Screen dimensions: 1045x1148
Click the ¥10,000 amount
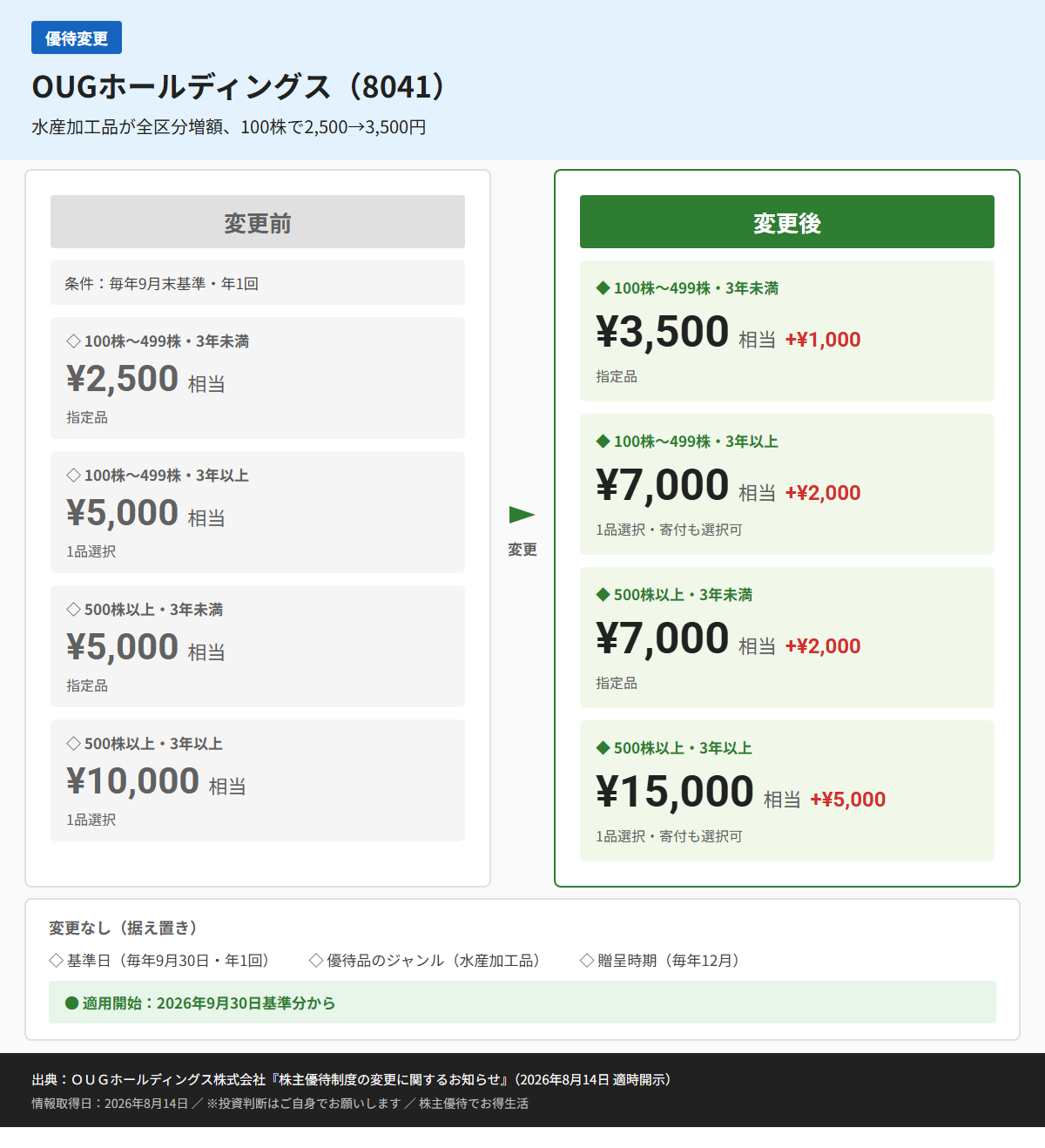pos(133,781)
